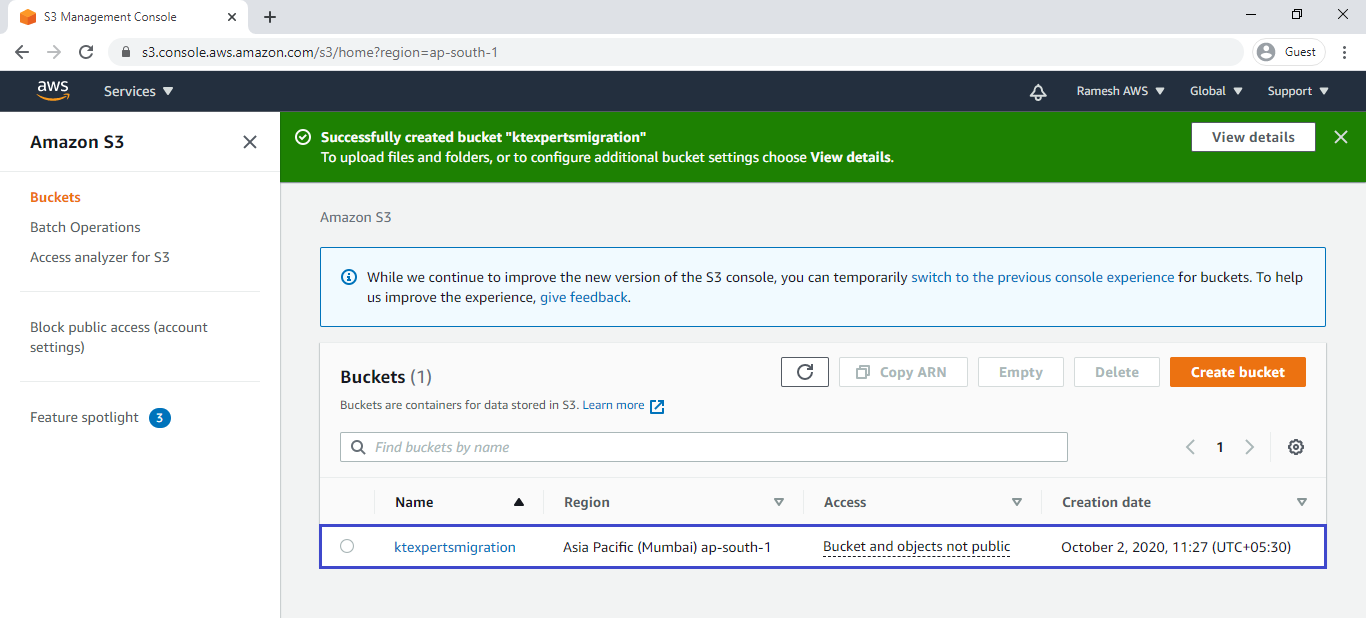This screenshot has width=1366, height=618.
Task: Reload the S3 console page
Action: point(86,52)
